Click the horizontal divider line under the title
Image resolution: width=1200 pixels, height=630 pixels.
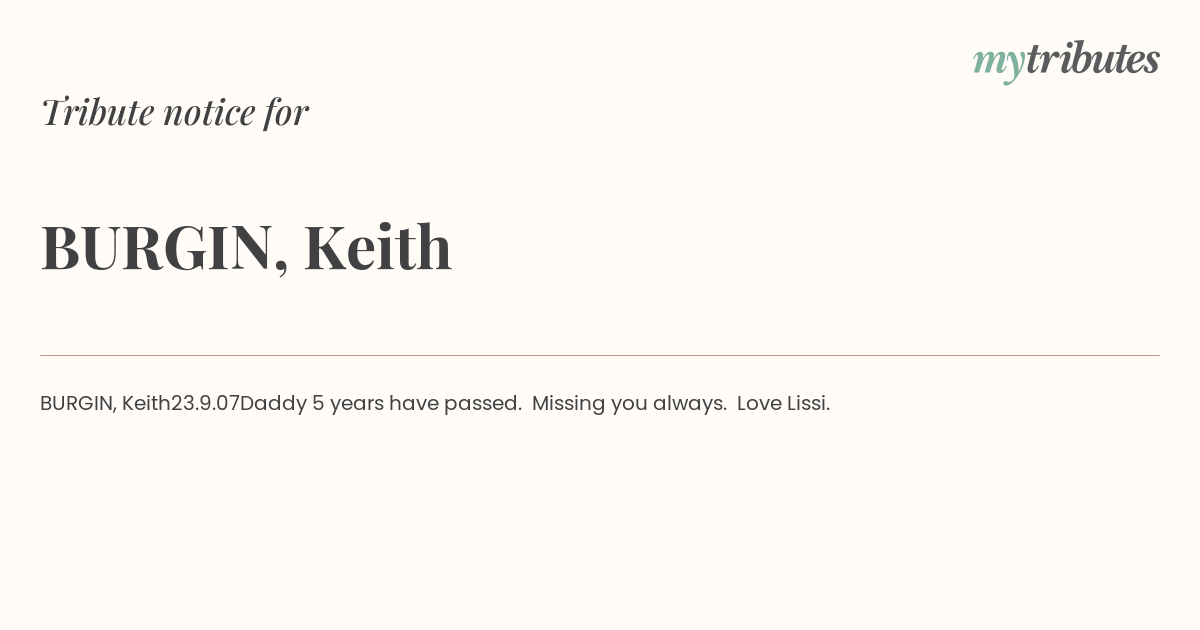600,355
